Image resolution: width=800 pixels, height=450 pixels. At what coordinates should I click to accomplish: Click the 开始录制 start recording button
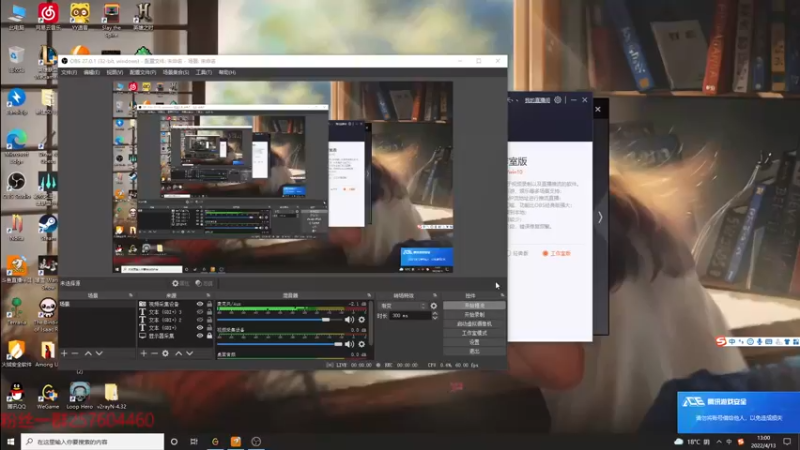point(474,315)
